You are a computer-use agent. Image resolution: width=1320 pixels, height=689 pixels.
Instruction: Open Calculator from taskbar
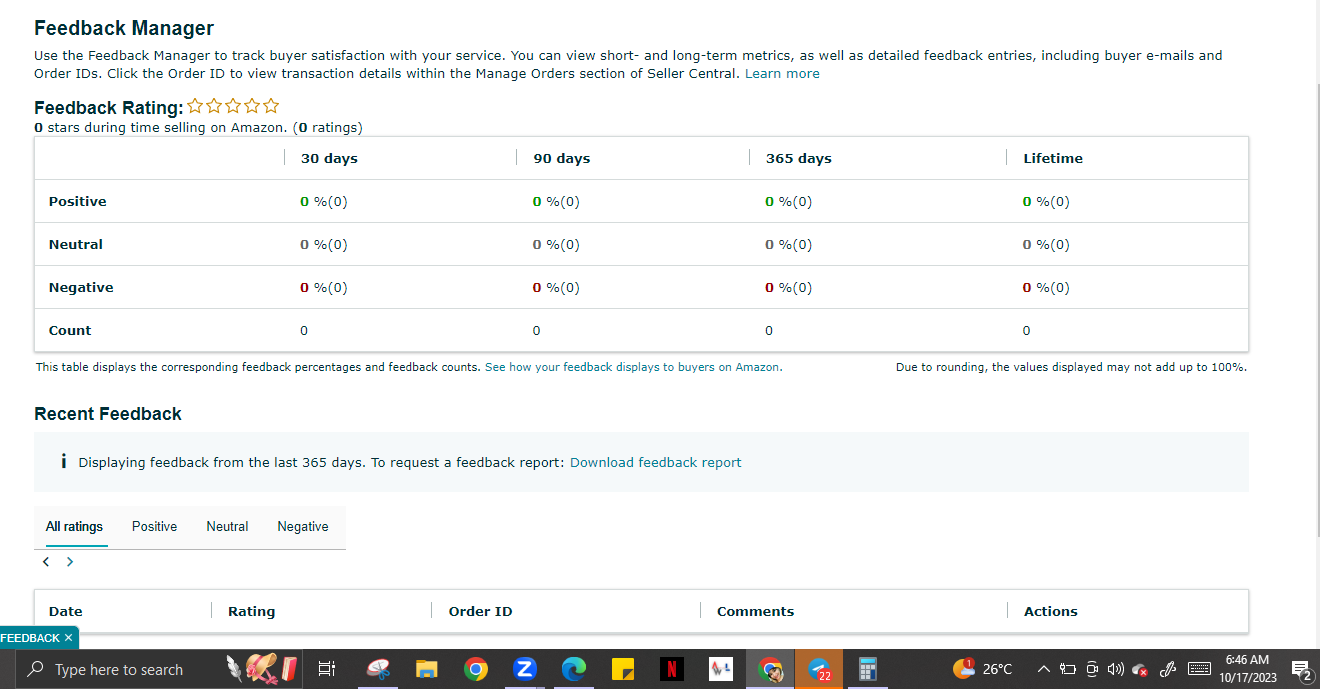click(x=867, y=669)
